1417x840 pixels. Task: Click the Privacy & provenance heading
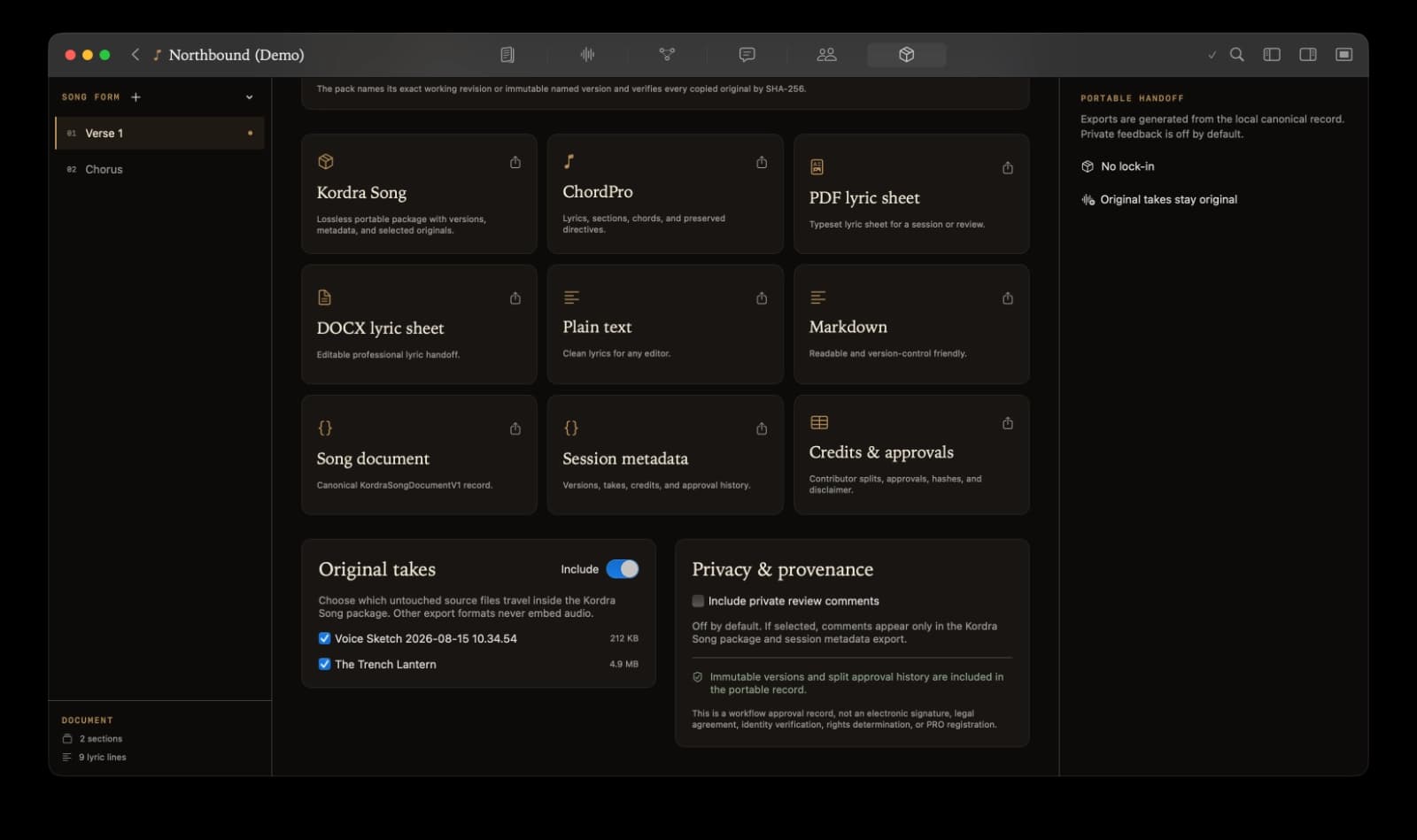click(x=782, y=569)
